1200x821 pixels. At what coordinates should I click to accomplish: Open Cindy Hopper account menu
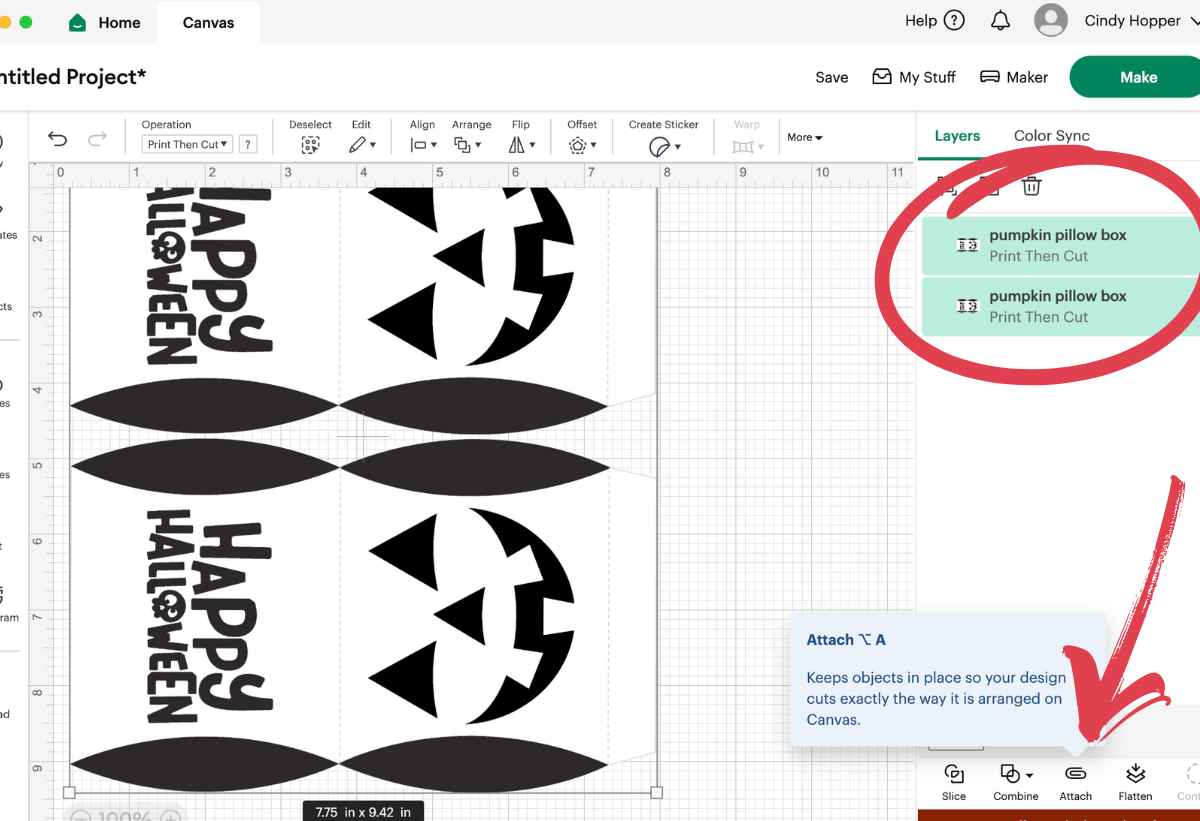(x=1117, y=20)
